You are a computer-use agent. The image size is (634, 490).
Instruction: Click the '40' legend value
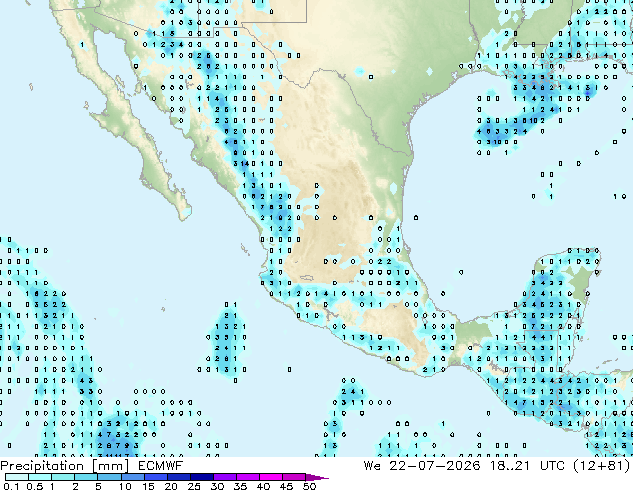point(263,486)
